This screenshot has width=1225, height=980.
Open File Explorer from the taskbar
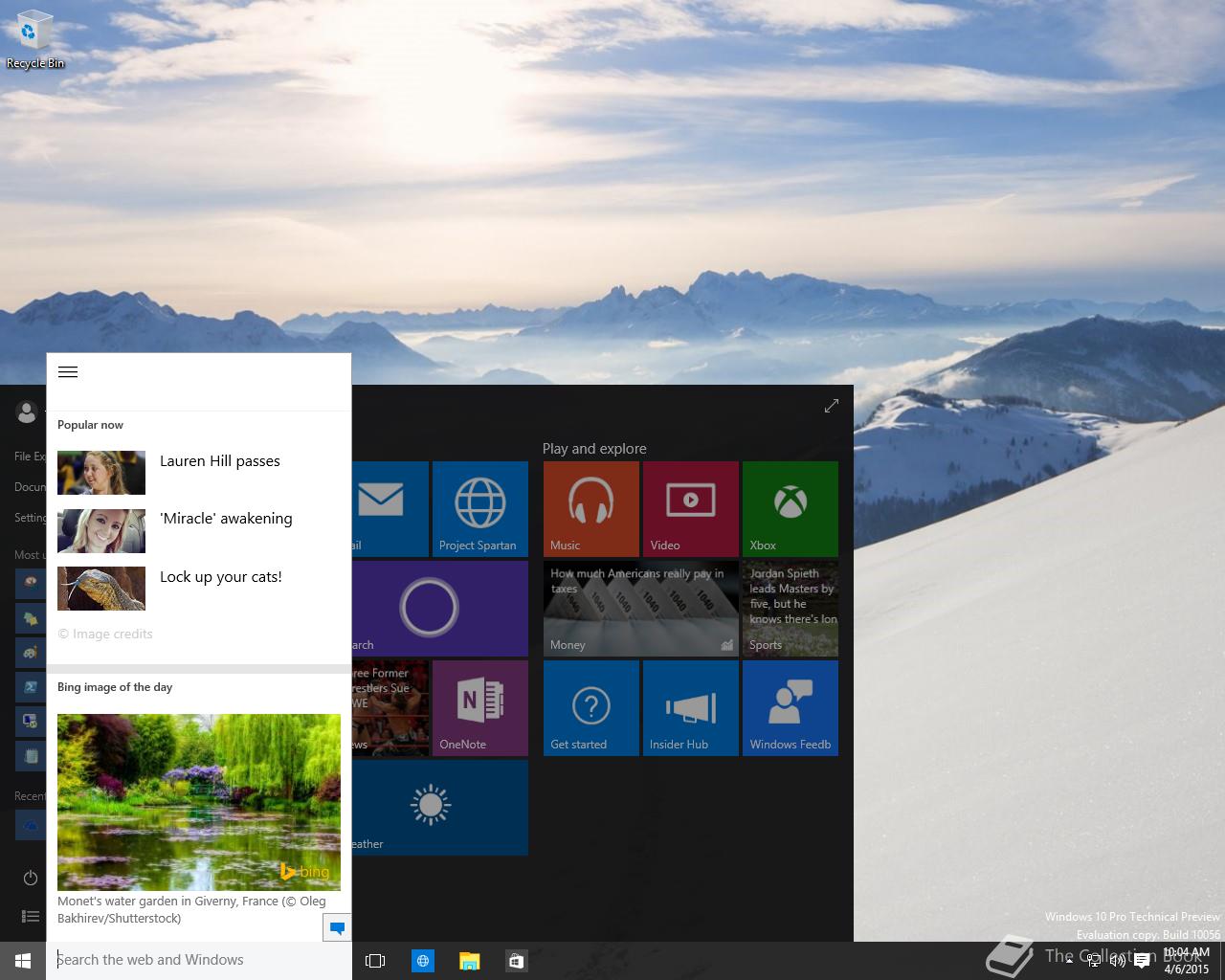click(469, 961)
